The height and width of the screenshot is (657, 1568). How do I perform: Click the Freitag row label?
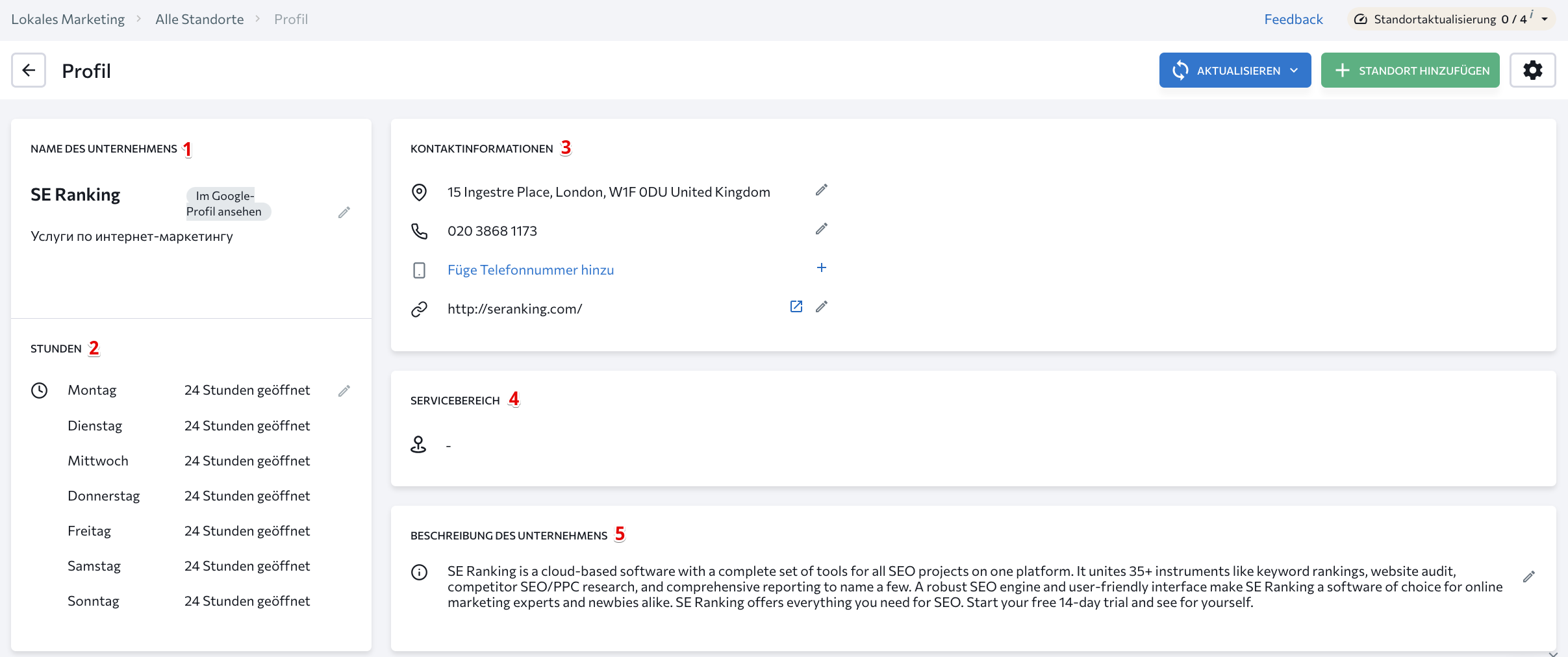click(x=89, y=531)
